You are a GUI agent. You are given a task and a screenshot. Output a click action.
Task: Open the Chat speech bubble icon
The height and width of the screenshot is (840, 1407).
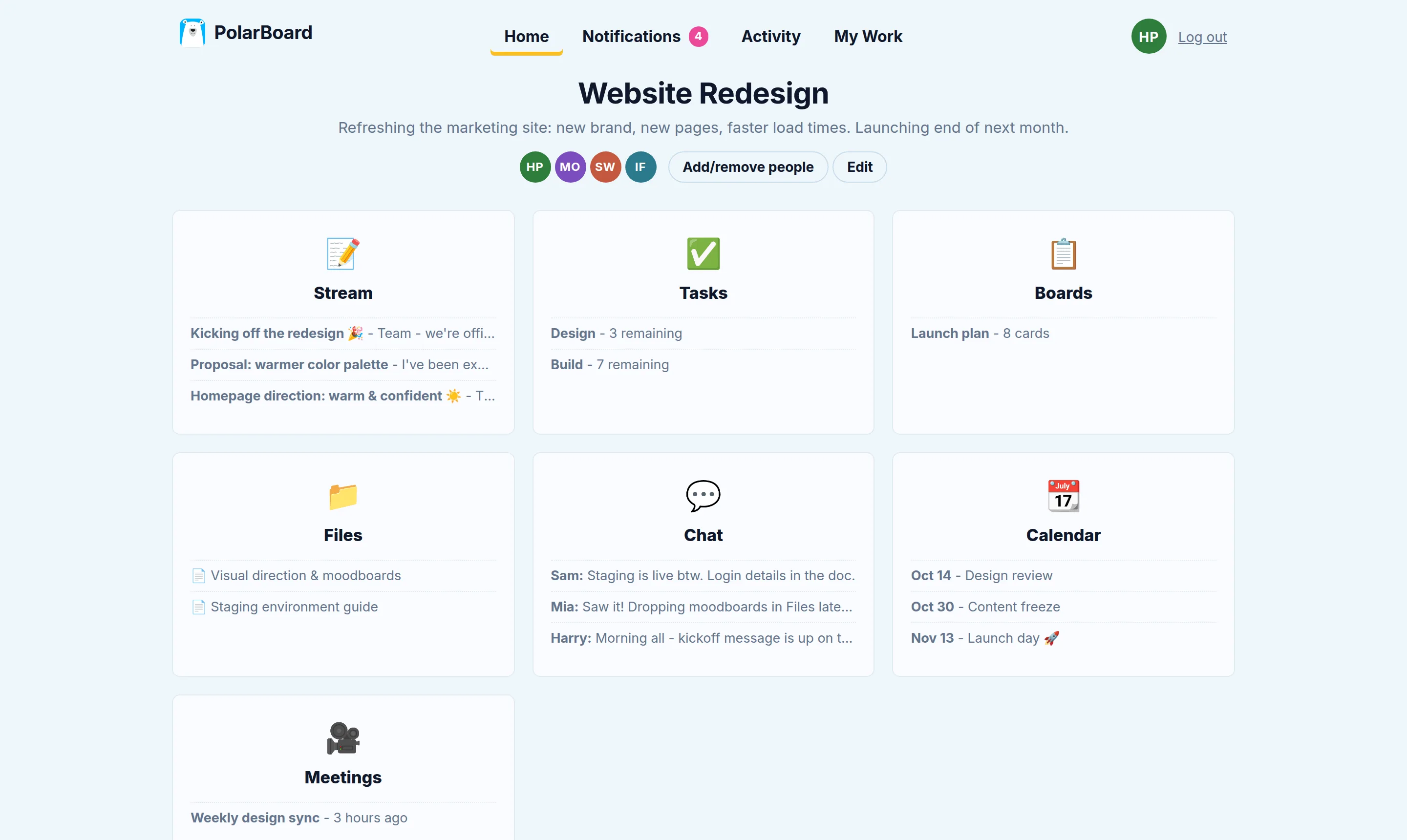[703, 496]
